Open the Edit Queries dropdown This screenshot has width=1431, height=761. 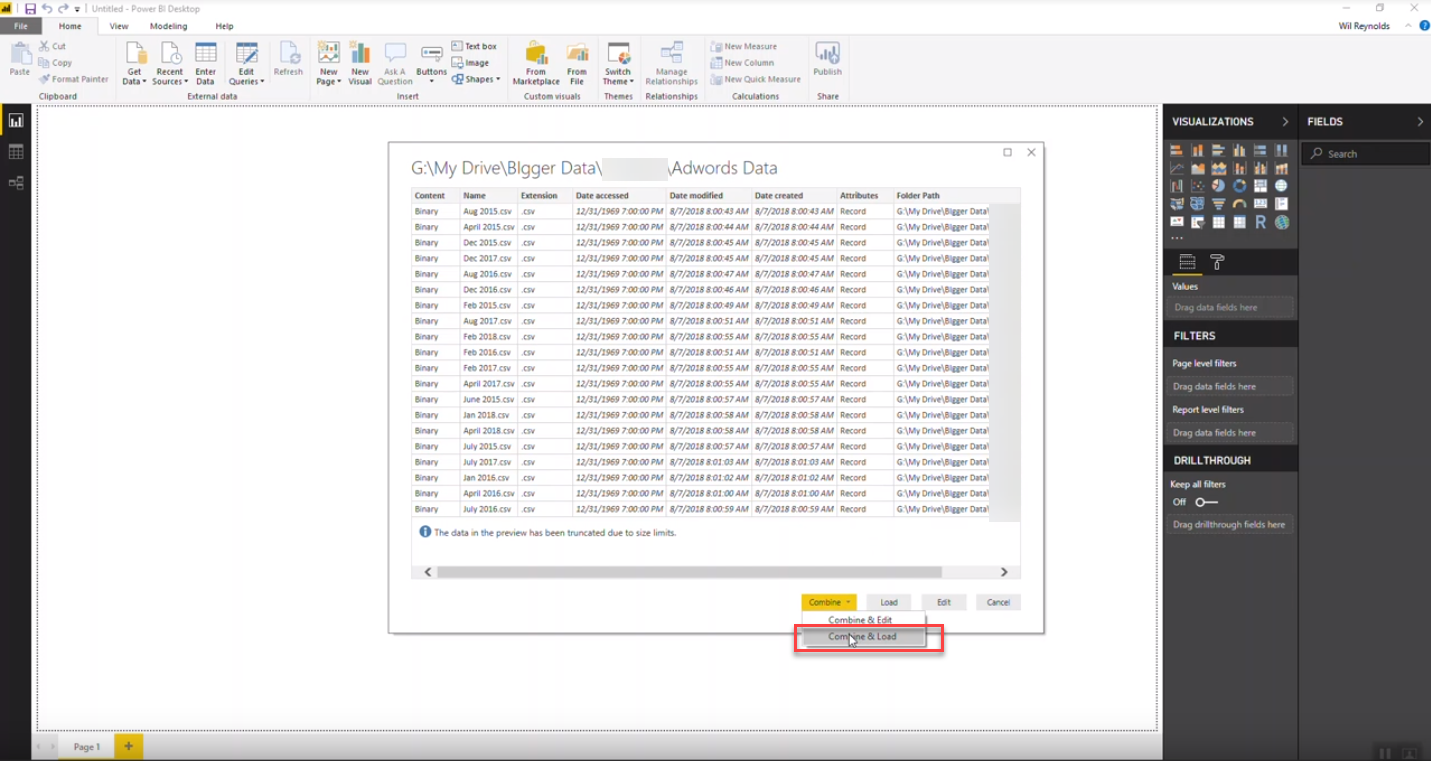[246, 63]
